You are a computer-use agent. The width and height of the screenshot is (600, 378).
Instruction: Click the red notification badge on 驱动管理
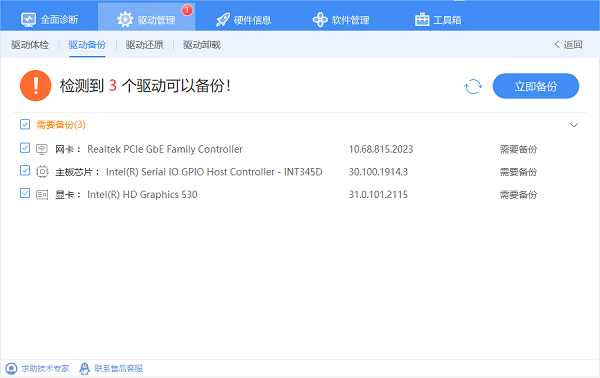(x=187, y=10)
